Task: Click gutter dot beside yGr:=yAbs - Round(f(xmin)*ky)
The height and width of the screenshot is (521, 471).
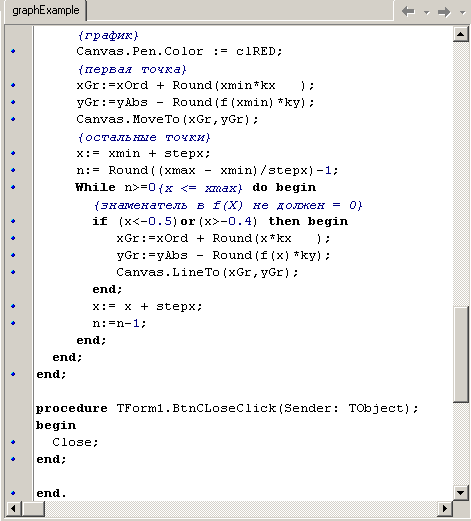Action: 13,102
